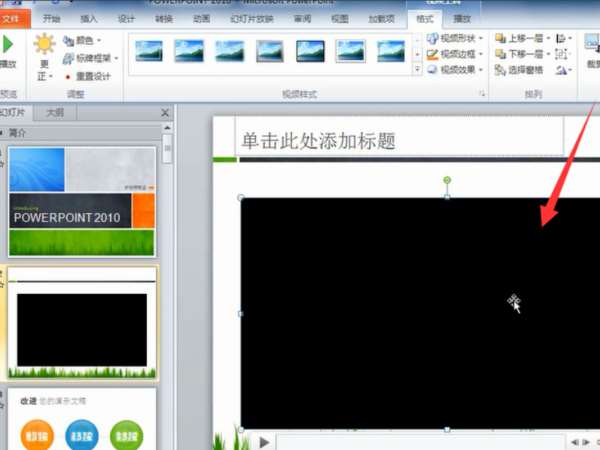Select the POWERPOINT 2010 title slide thumbnail
Viewport: 600px width, 450px height.
[x=82, y=202]
